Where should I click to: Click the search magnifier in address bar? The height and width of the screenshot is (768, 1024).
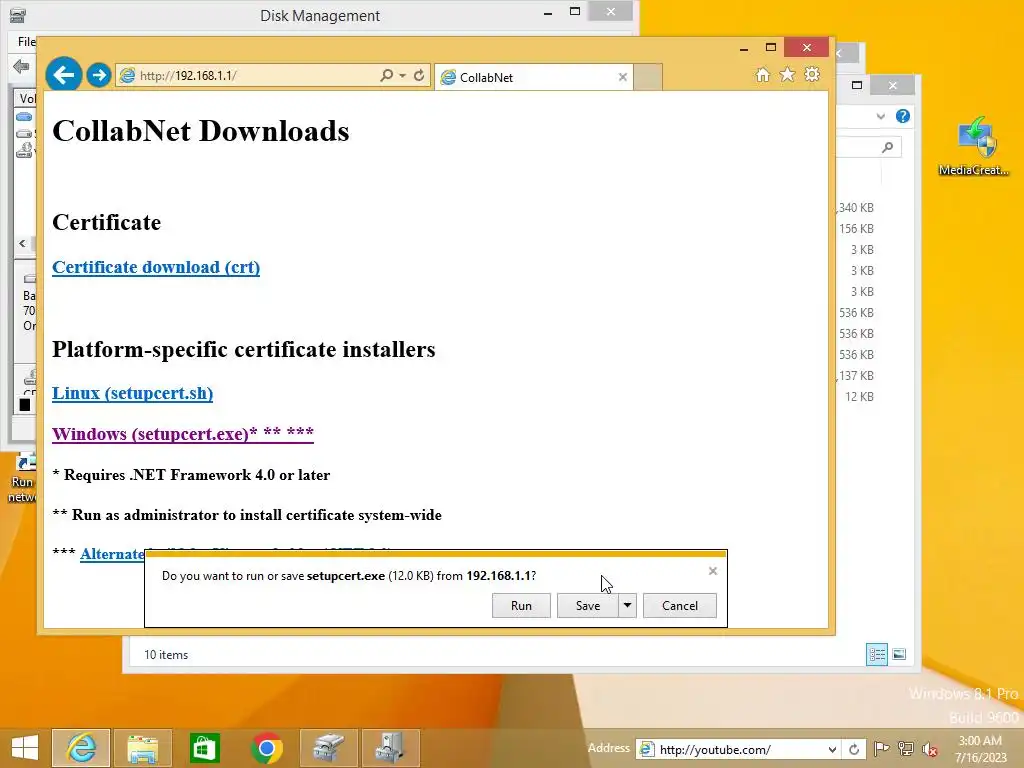point(387,76)
